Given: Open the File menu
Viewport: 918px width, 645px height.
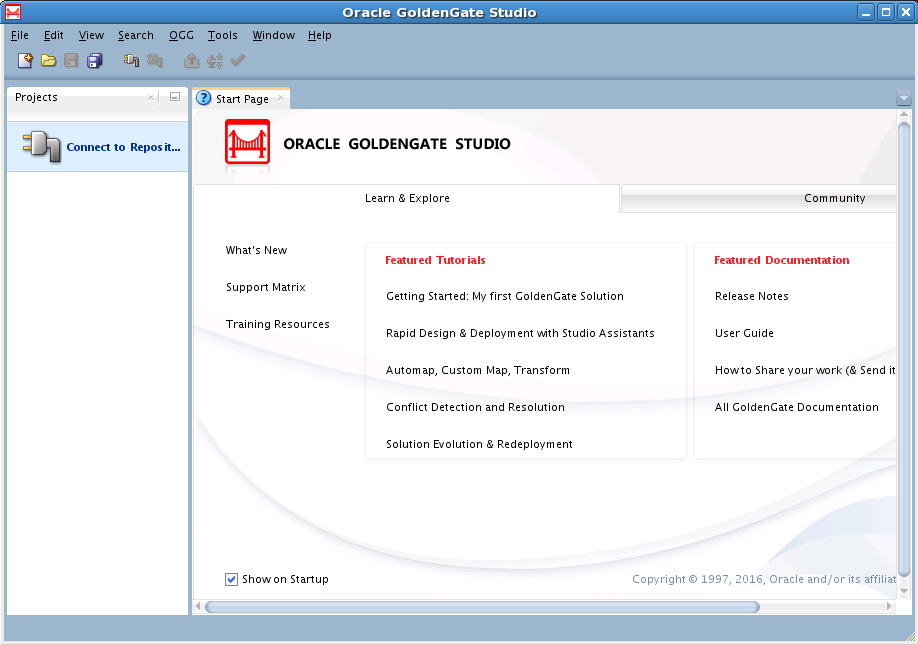Looking at the screenshot, I should pos(19,35).
